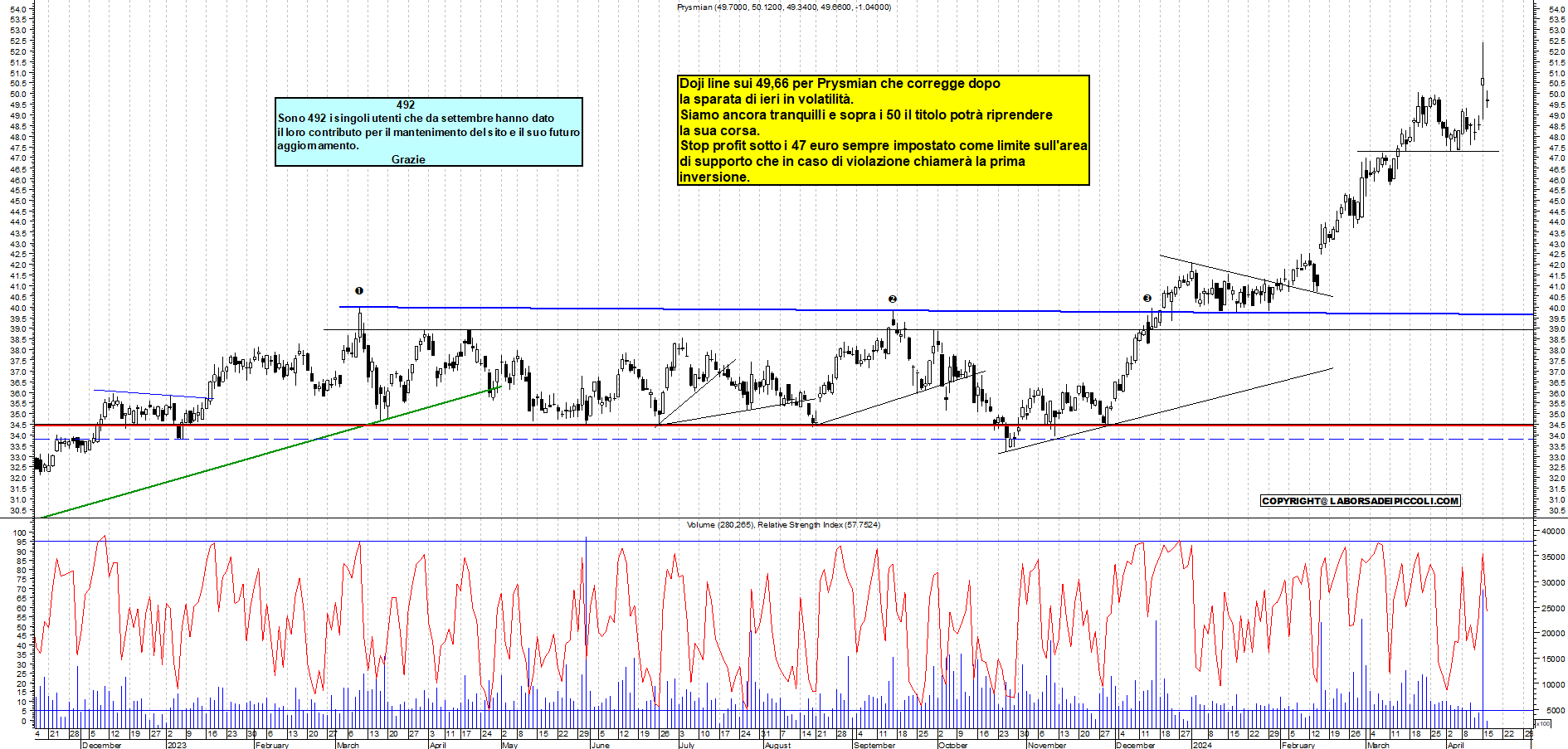This screenshot has width=1568, height=749.
Task: Click the October month label on date axis
Action: pyautogui.click(x=953, y=745)
